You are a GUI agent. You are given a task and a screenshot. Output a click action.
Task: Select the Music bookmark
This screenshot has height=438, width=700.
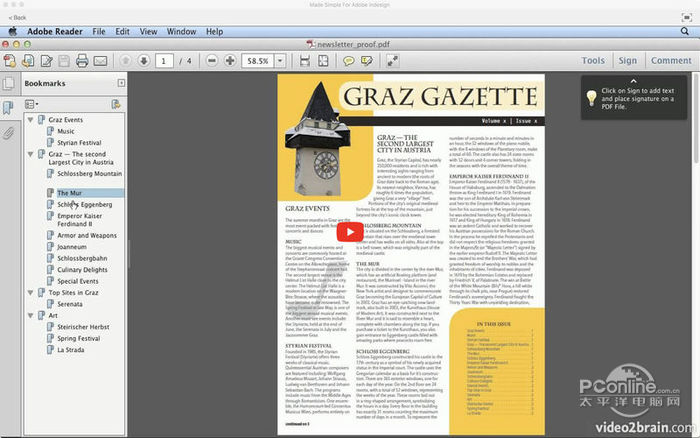click(66, 131)
